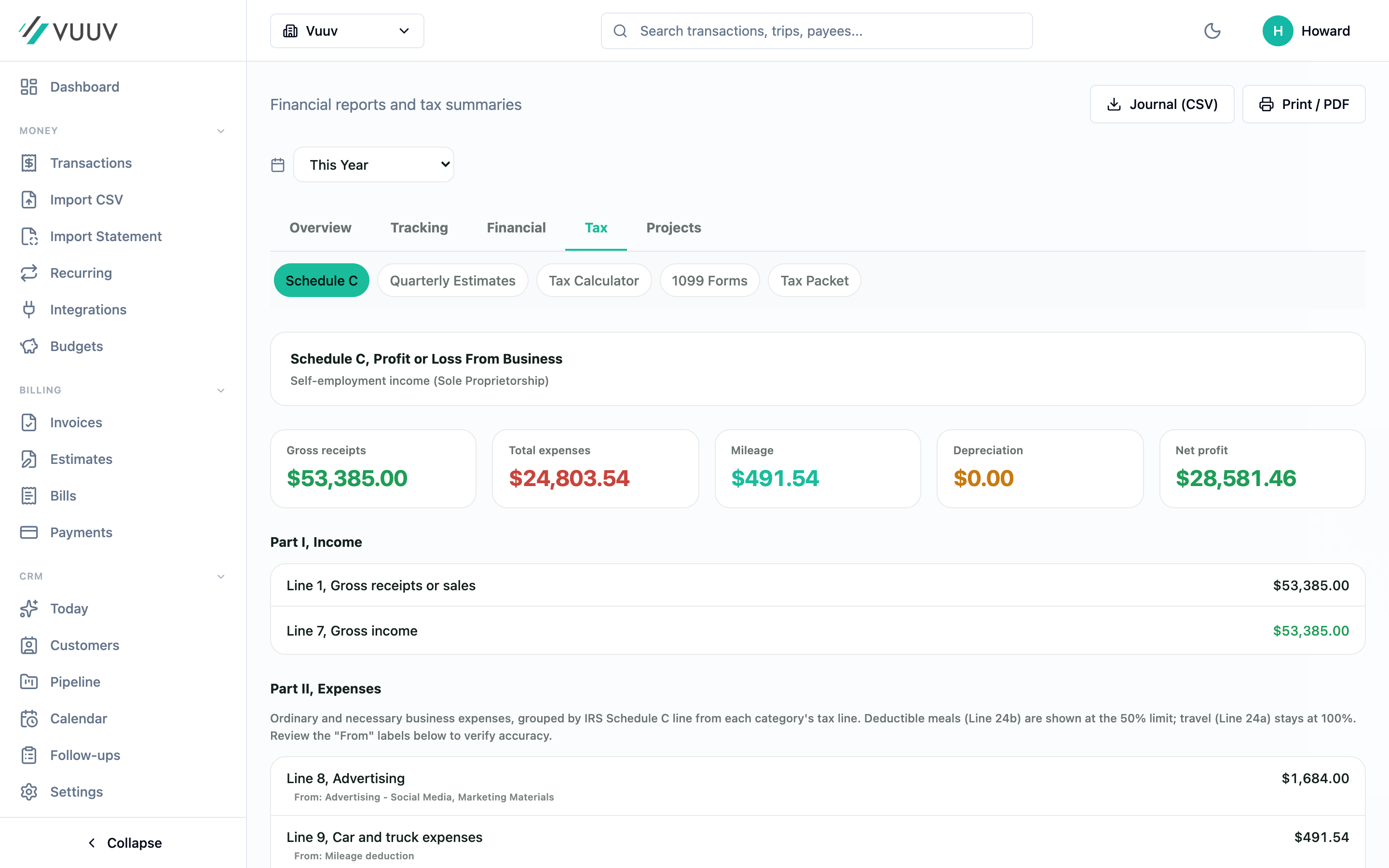Open the Vuuv company dropdown
This screenshot has height=868, width=1389.
(347, 31)
